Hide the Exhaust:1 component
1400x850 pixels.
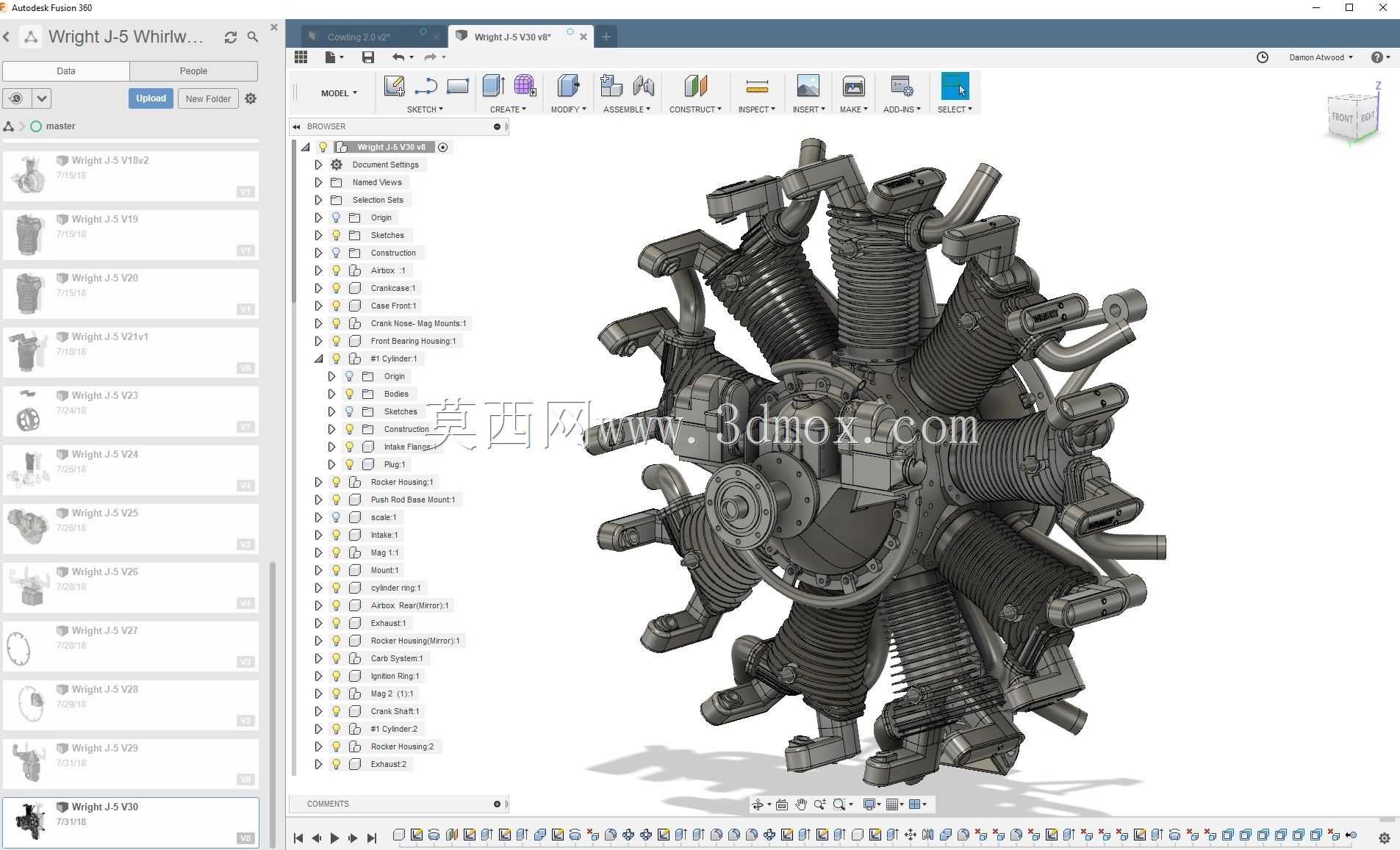[x=336, y=623]
